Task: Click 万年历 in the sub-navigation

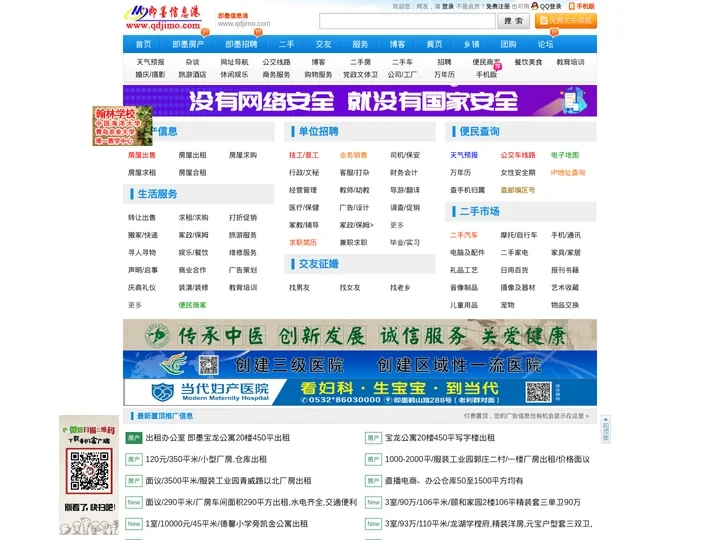Action: (x=444, y=74)
